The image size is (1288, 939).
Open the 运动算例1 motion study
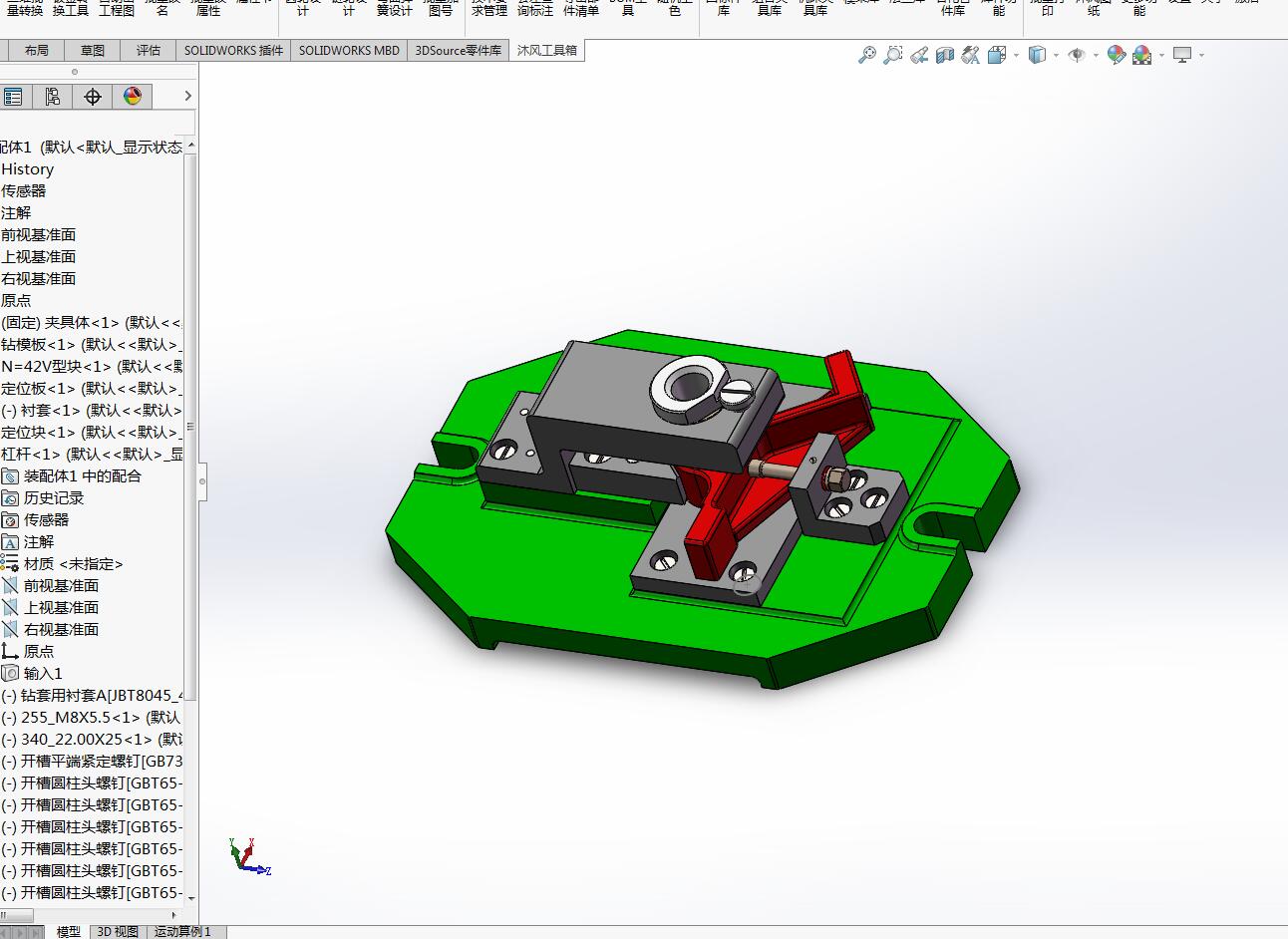(x=183, y=932)
